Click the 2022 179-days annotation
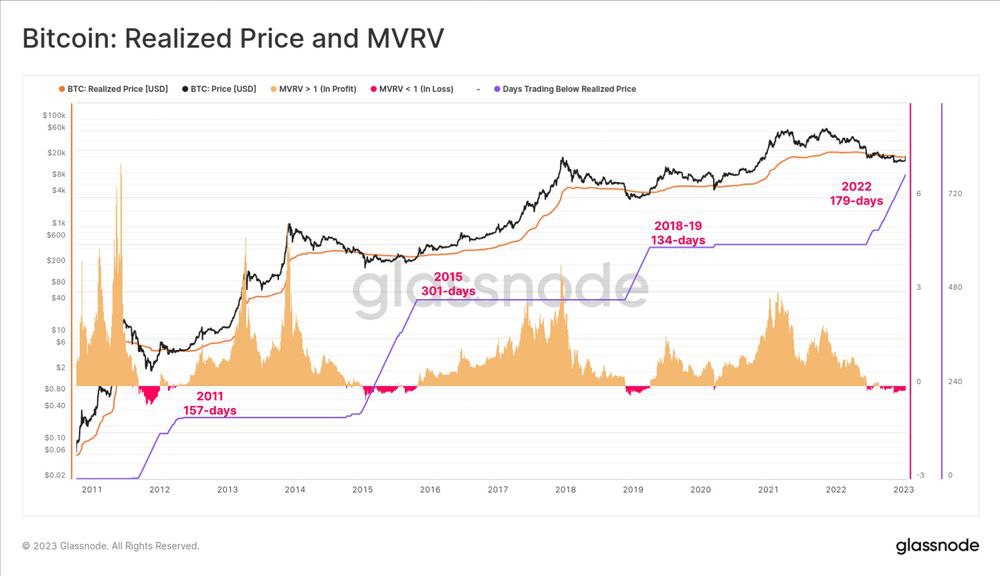1000x576 pixels. [x=856, y=193]
